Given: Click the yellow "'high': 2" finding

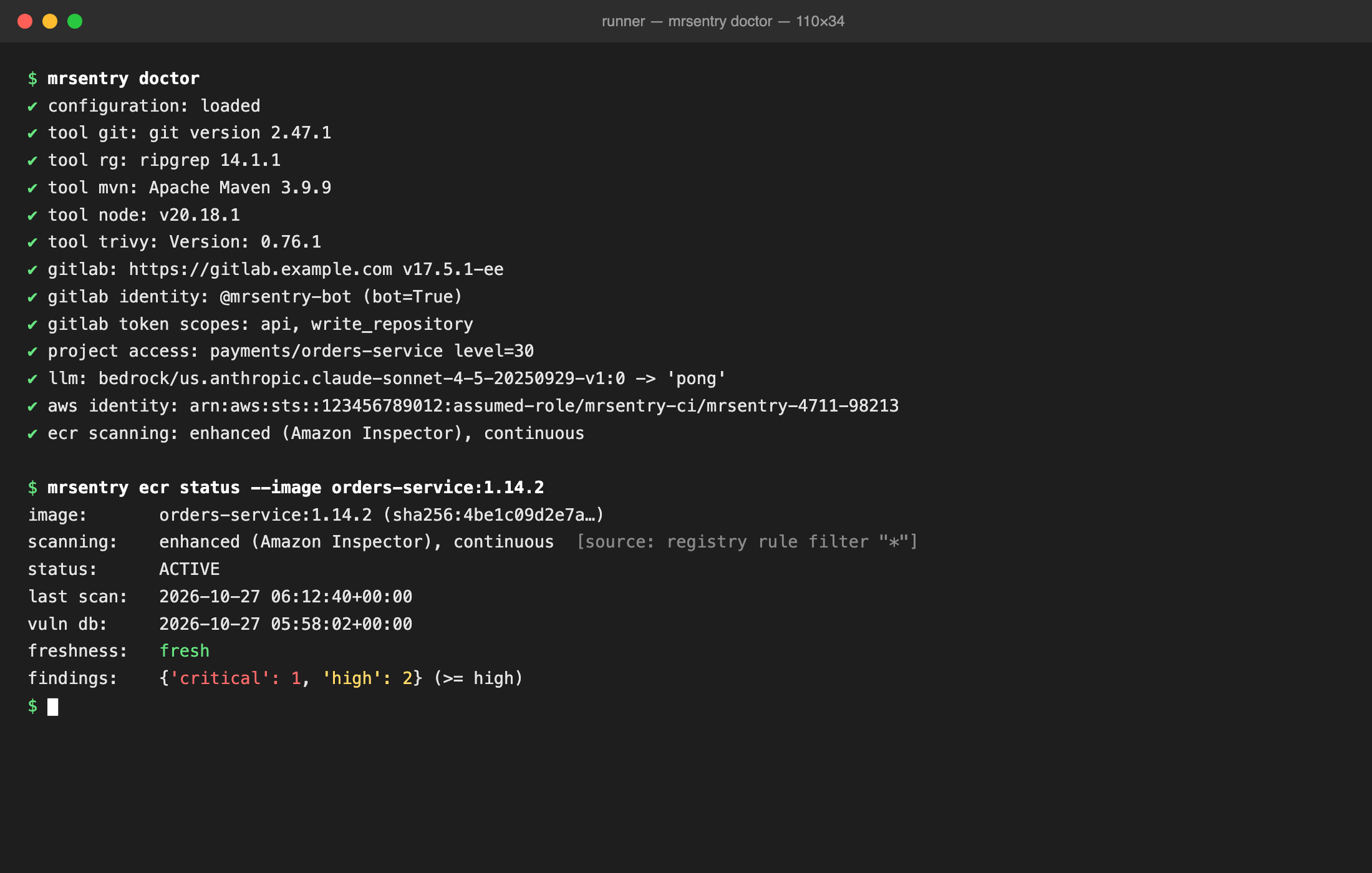Looking at the screenshot, I should click(x=367, y=678).
